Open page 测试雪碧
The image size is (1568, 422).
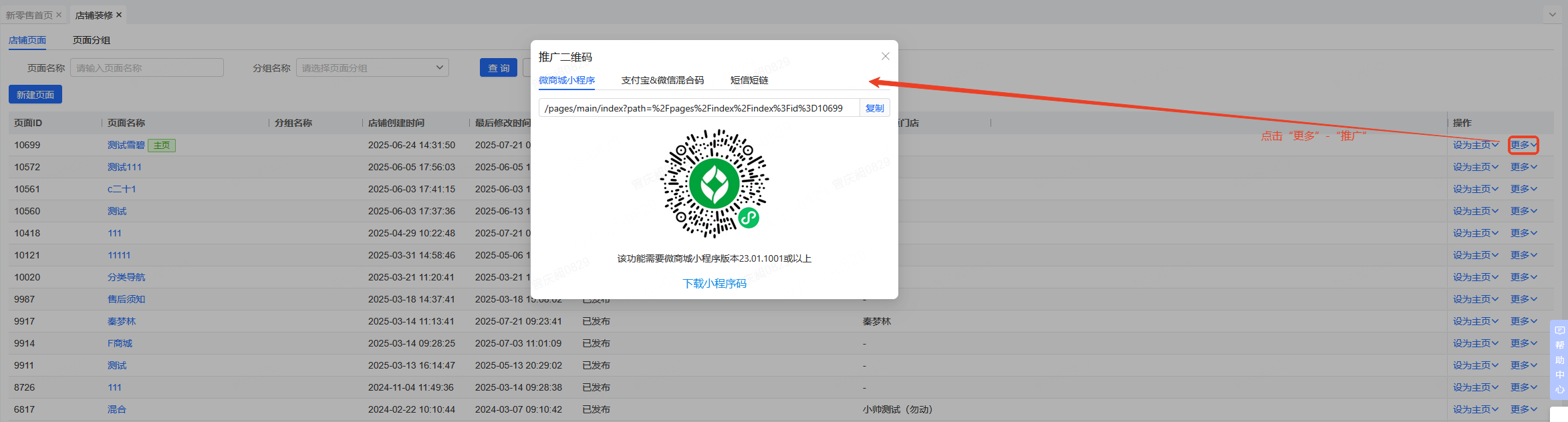tap(126, 145)
